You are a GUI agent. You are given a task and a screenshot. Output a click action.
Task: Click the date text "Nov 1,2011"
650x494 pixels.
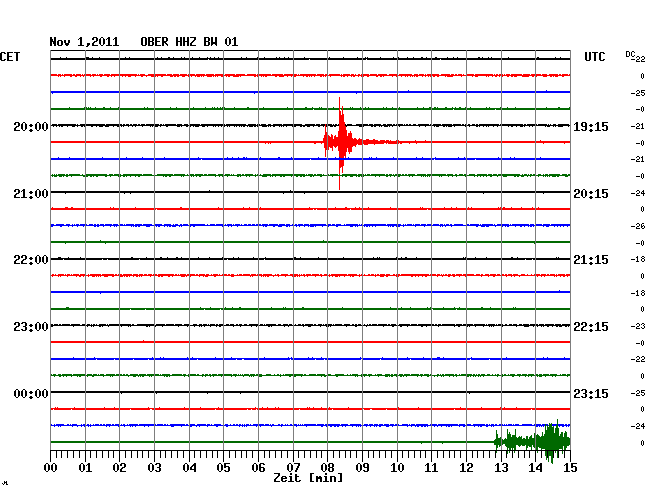(x=84, y=42)
